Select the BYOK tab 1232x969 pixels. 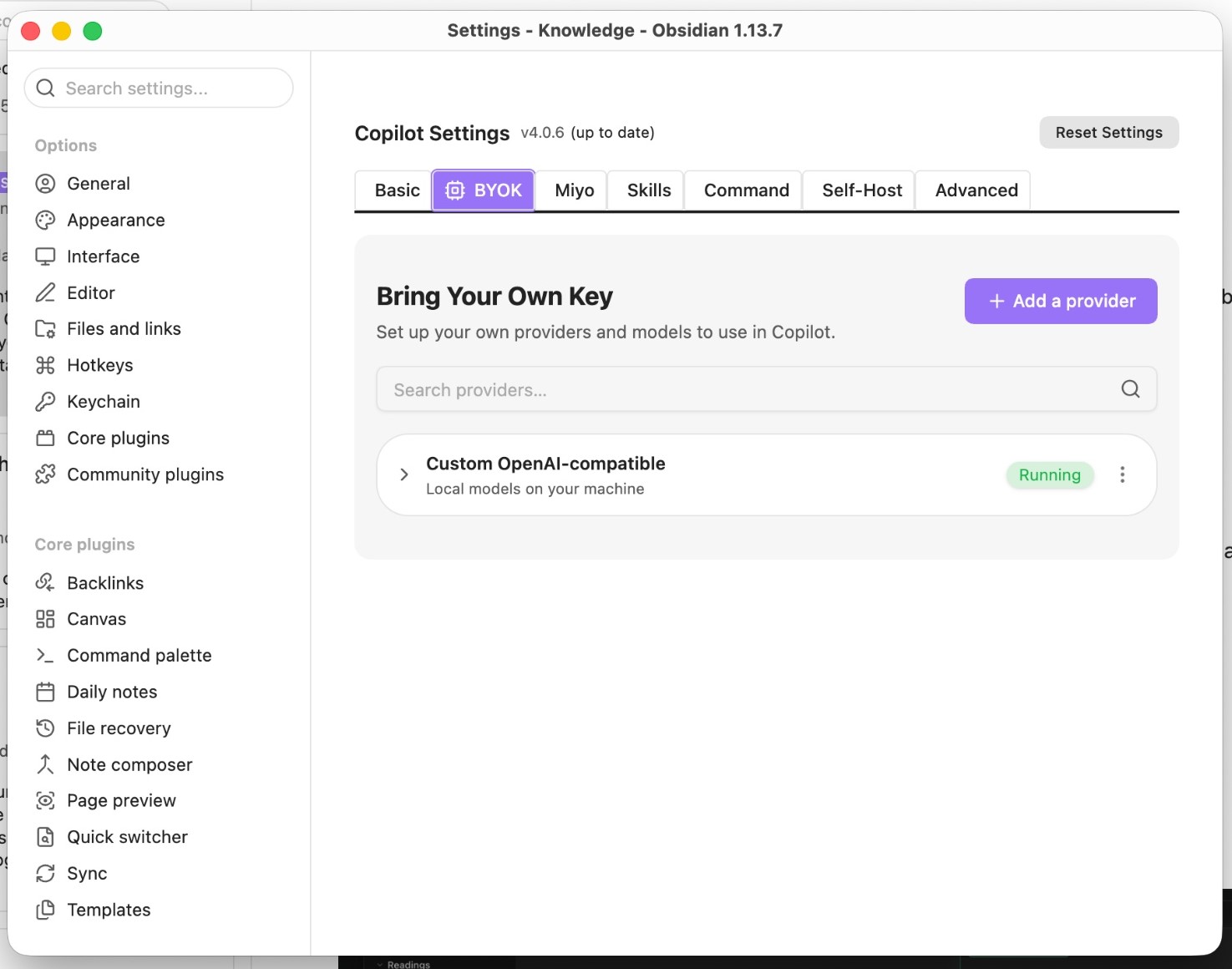[484, 190]
